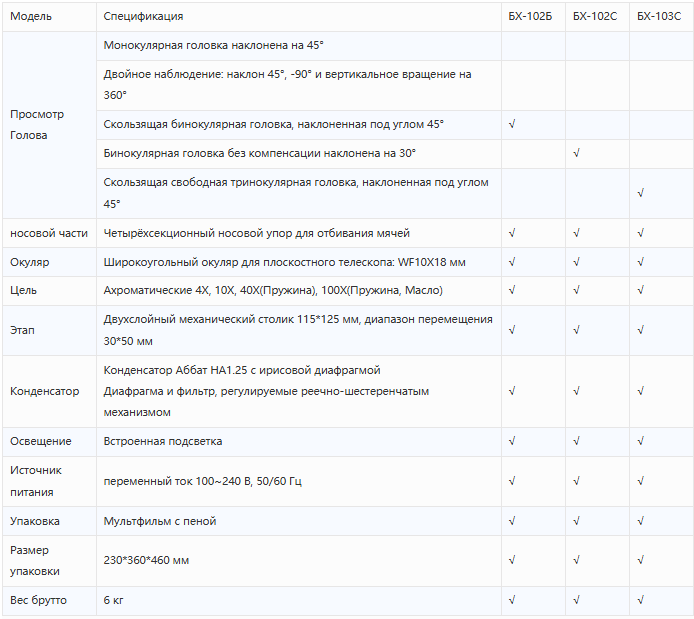Viewport: 694px width, 619px height.
Task: Select the Просмотр Голова category cell
Action: 49,125
